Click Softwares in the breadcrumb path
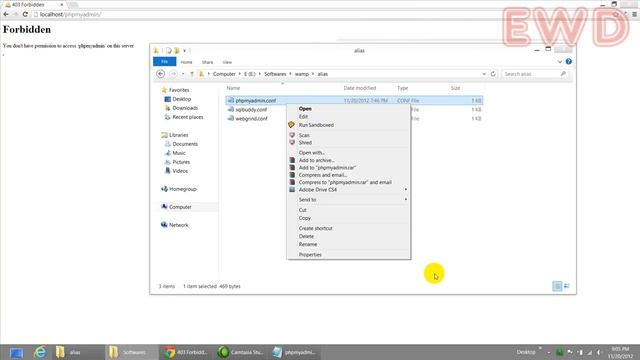The width and height of the screenshot is (640, 360). coord(275,74)
